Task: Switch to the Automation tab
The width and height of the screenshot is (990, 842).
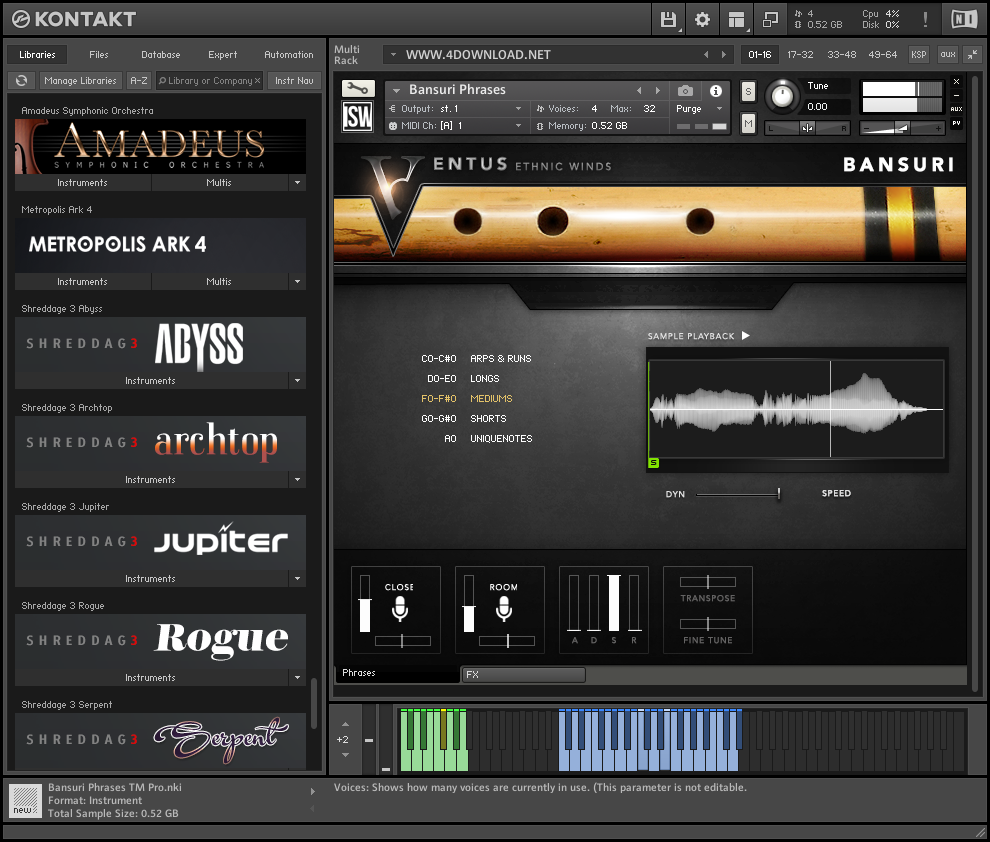Action: point(289,55)
